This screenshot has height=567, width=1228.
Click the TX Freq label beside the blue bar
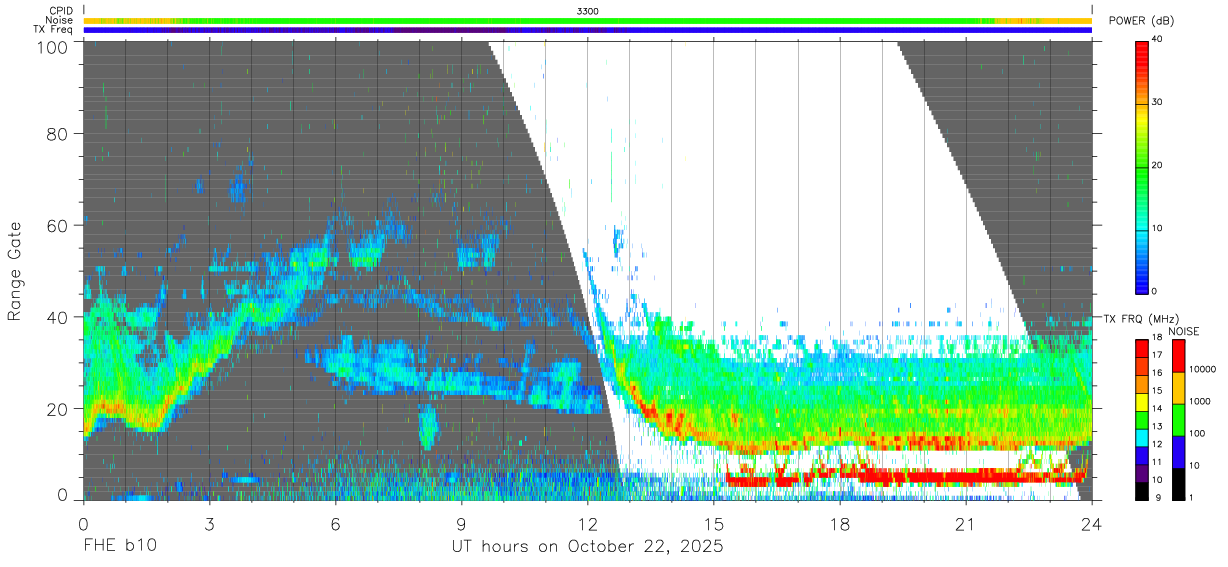click(54, 30)
